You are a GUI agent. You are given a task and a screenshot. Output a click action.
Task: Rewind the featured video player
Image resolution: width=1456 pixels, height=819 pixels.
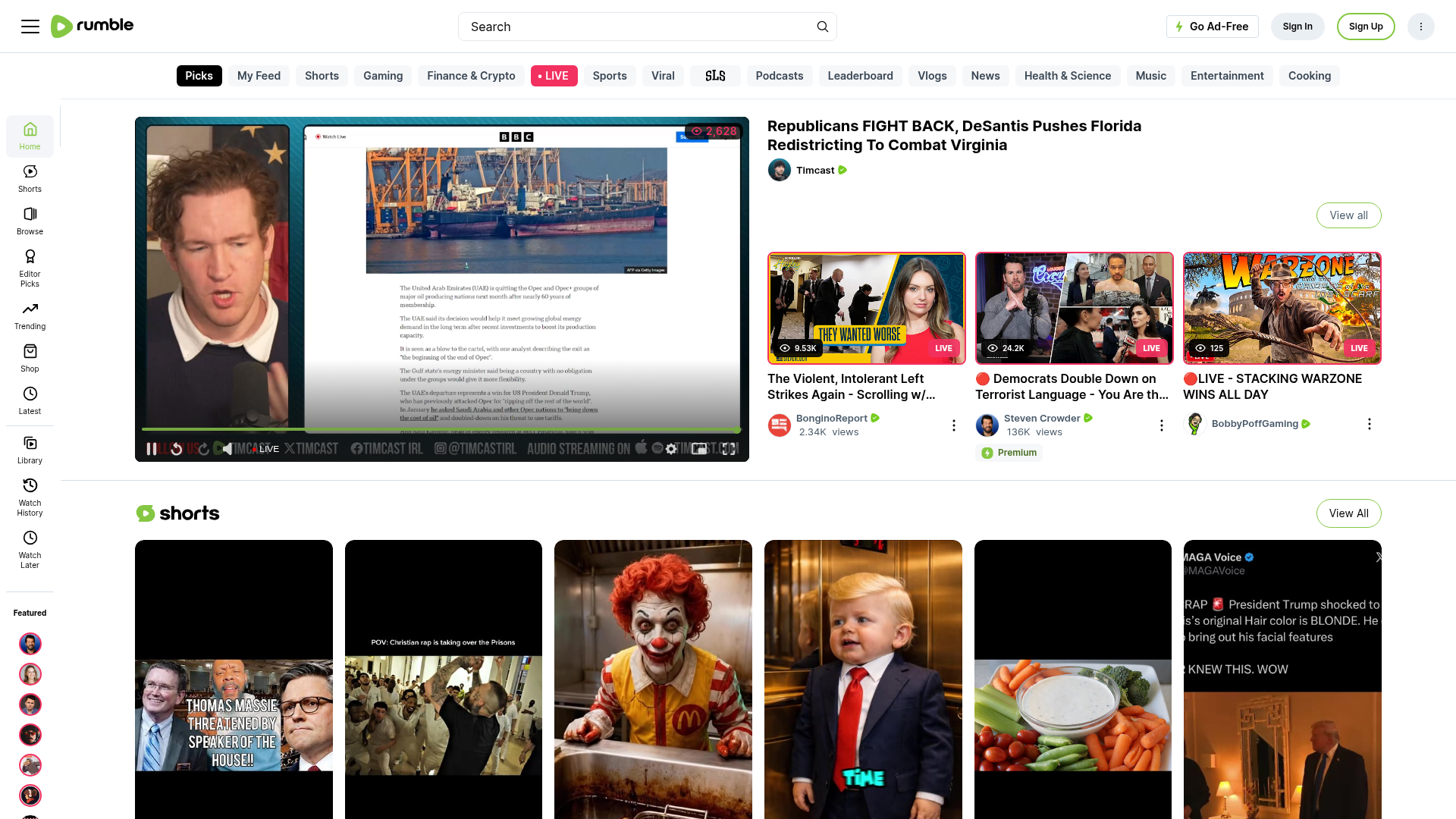point(177,449)
